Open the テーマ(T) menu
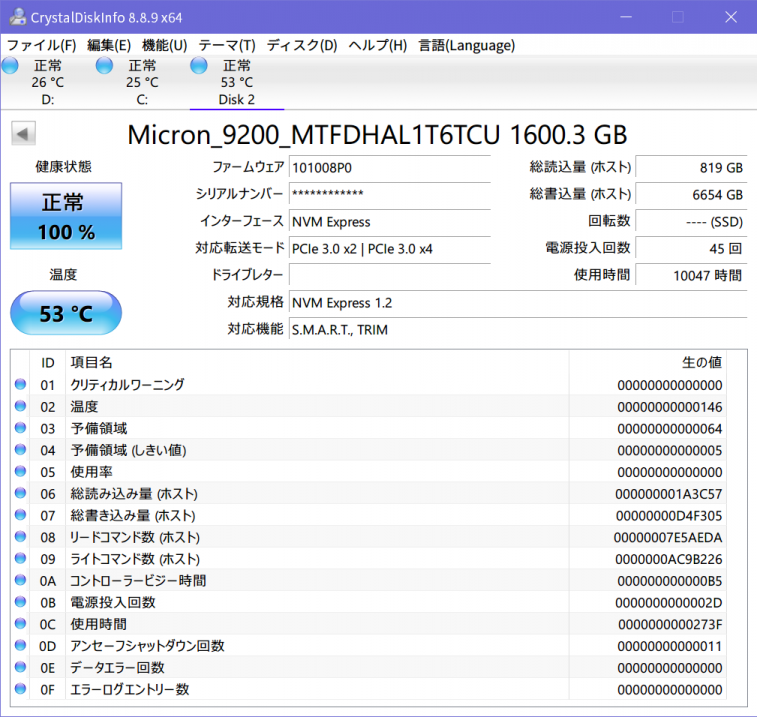Screen dimensions: 757x717 click(x=226, y=45)
